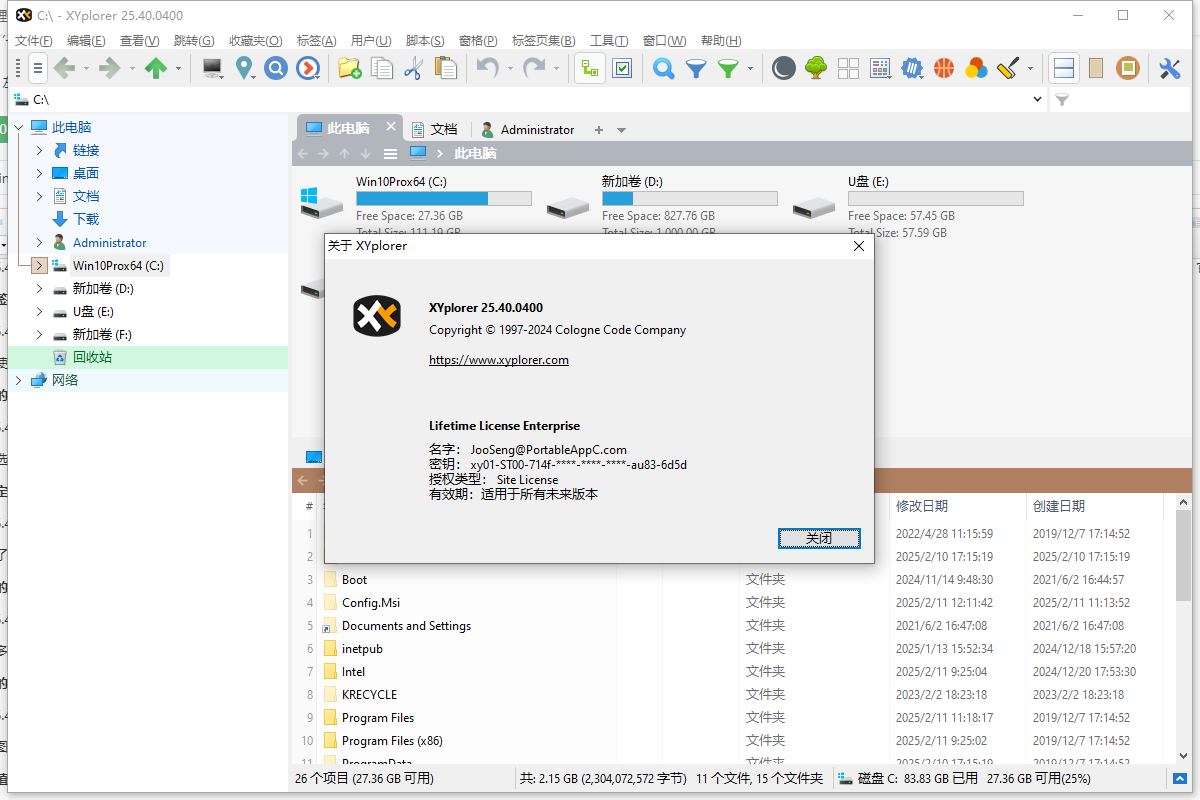Viewport: 1200px width, 800px height.
Task: Open the Hotlist location-pin icon
Action: tap(245, 68)
